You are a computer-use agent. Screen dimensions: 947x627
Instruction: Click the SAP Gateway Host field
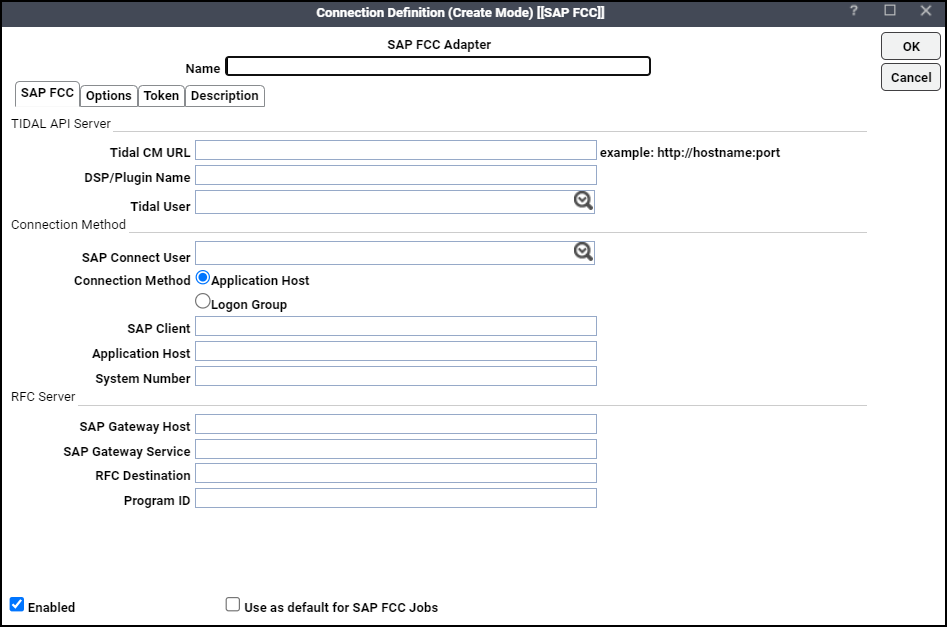[396, 424]
